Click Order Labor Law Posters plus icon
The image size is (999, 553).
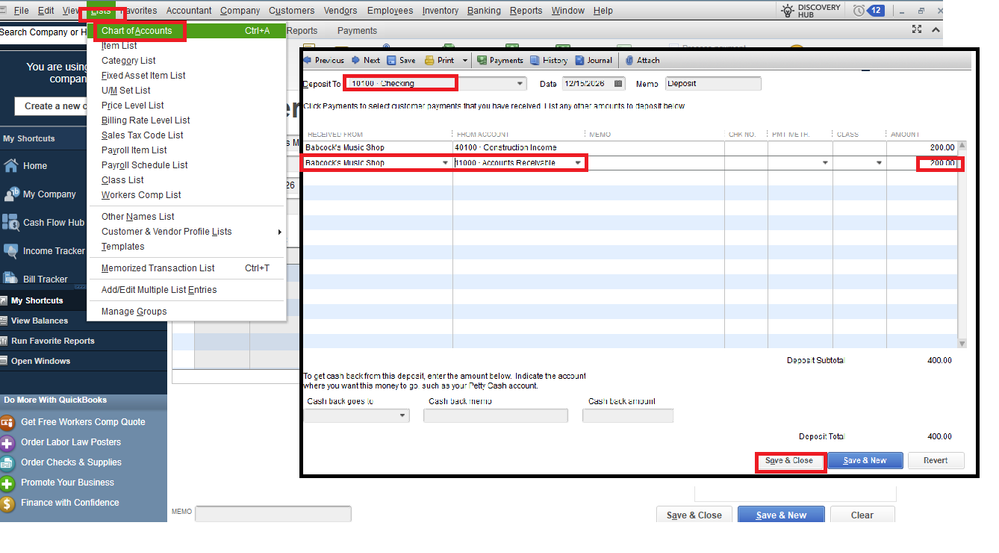coord(8,442)
